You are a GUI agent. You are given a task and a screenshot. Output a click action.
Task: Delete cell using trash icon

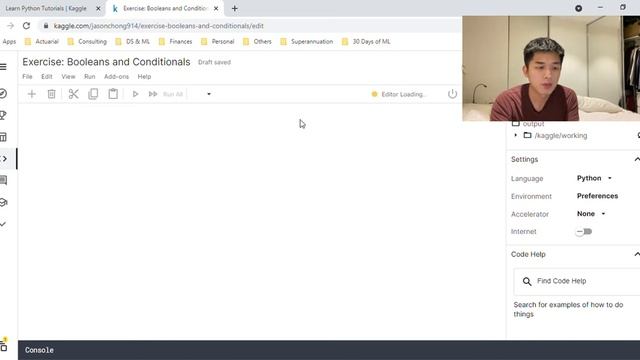pos(51,94)
